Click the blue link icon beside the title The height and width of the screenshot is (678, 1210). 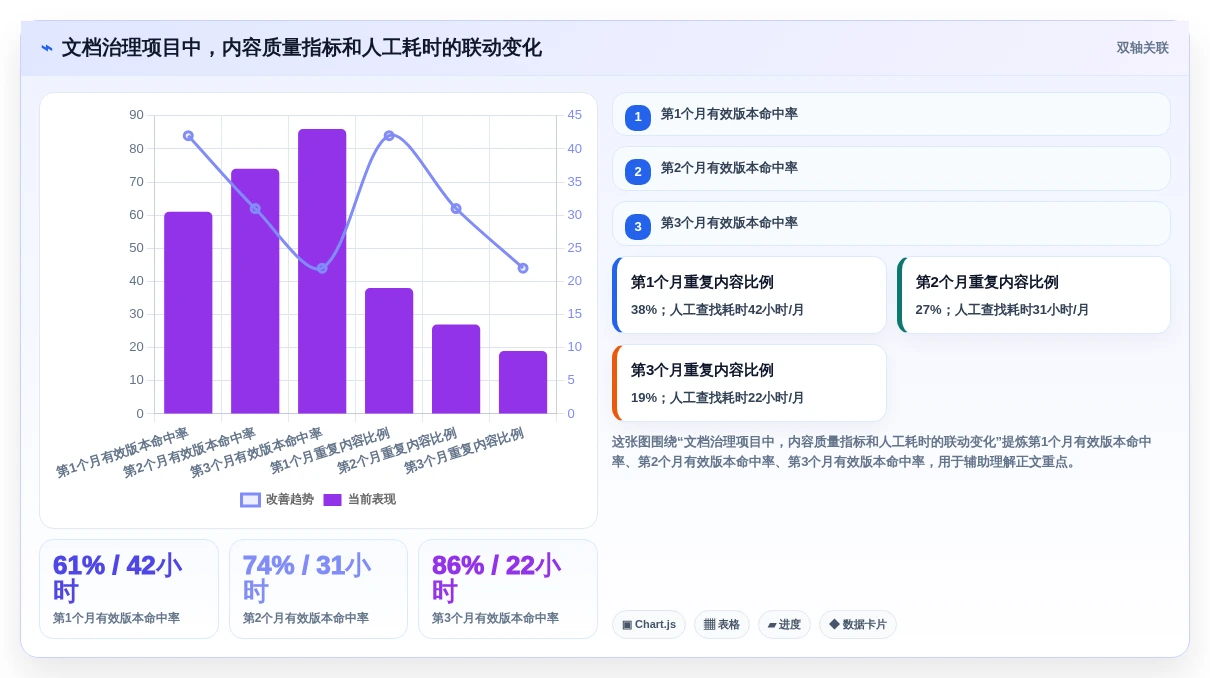point(47,48)
